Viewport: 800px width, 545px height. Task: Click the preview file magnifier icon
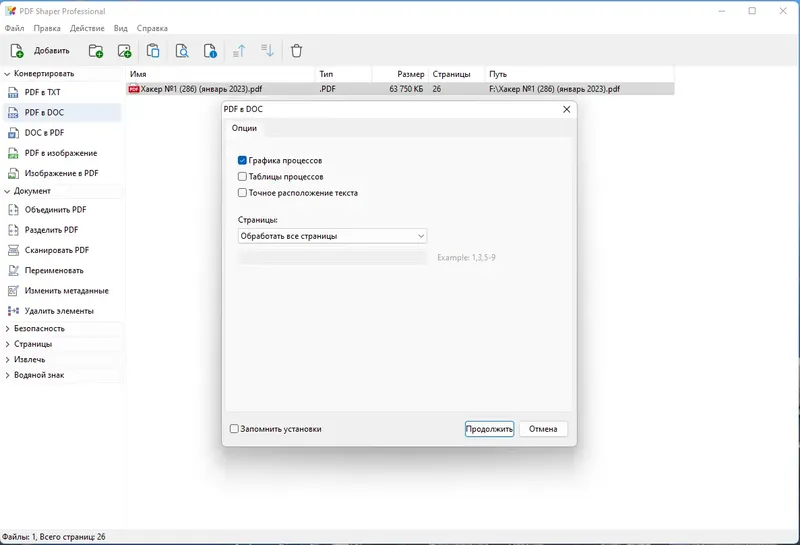click(182, 51)
